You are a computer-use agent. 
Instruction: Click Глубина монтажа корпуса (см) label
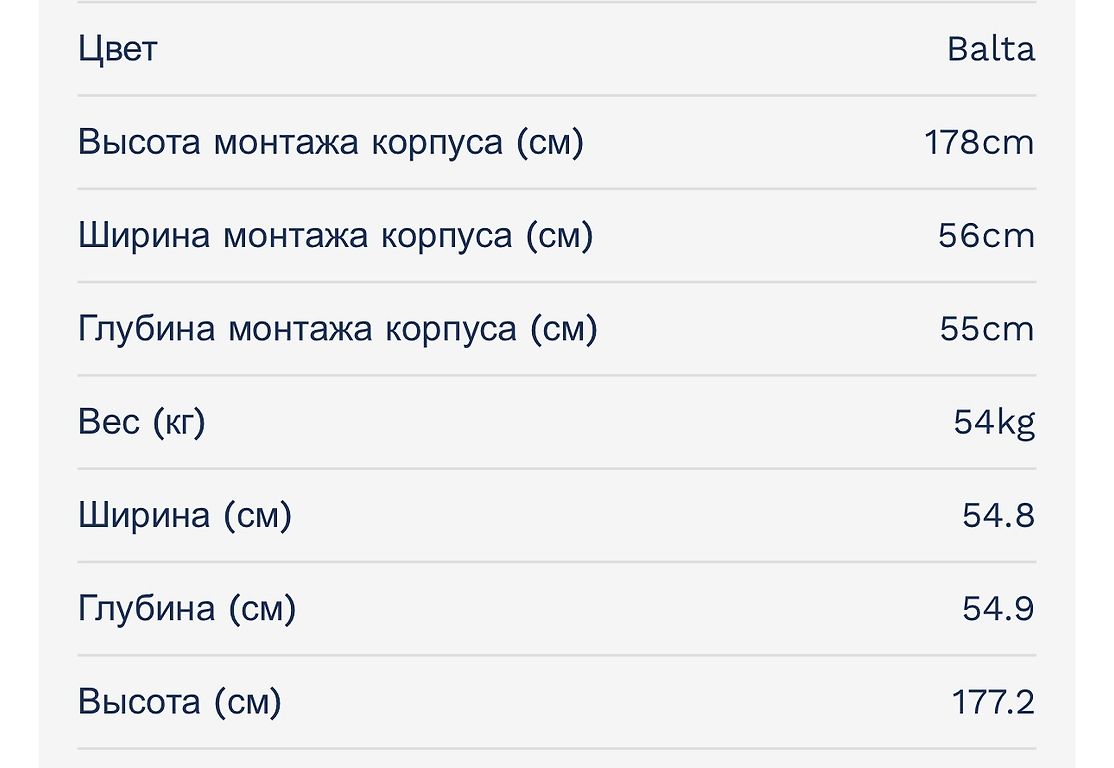click(337, 328)
